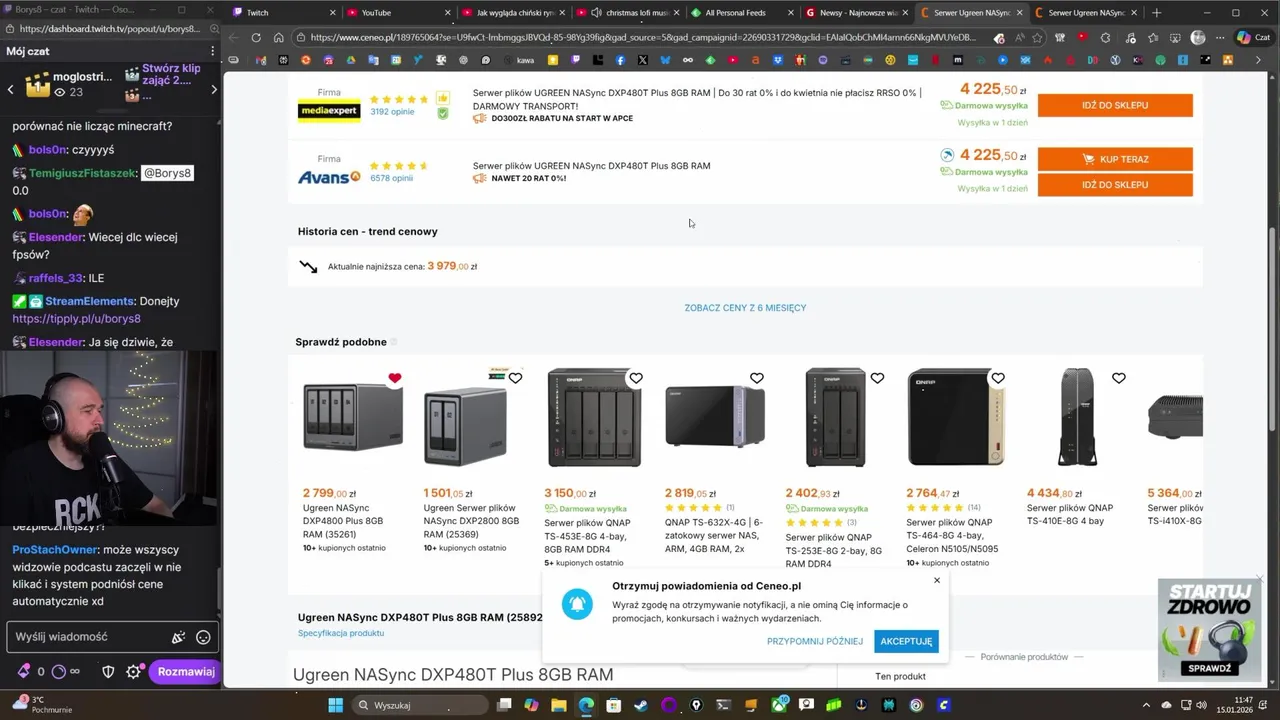The height and width of the screenshot is (720, 1280).
Task: Click the Rozmawiaj chat send button
Action: tap(186, 672)
